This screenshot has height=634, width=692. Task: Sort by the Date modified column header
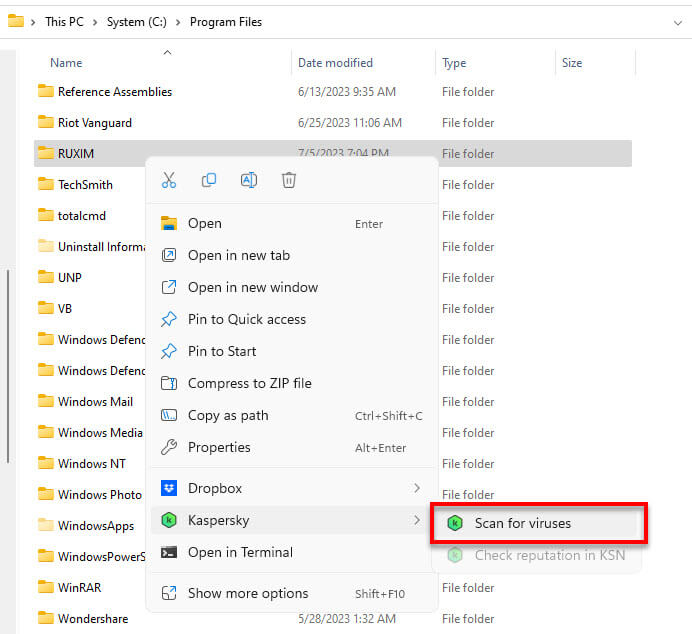[x=335, y=63]
